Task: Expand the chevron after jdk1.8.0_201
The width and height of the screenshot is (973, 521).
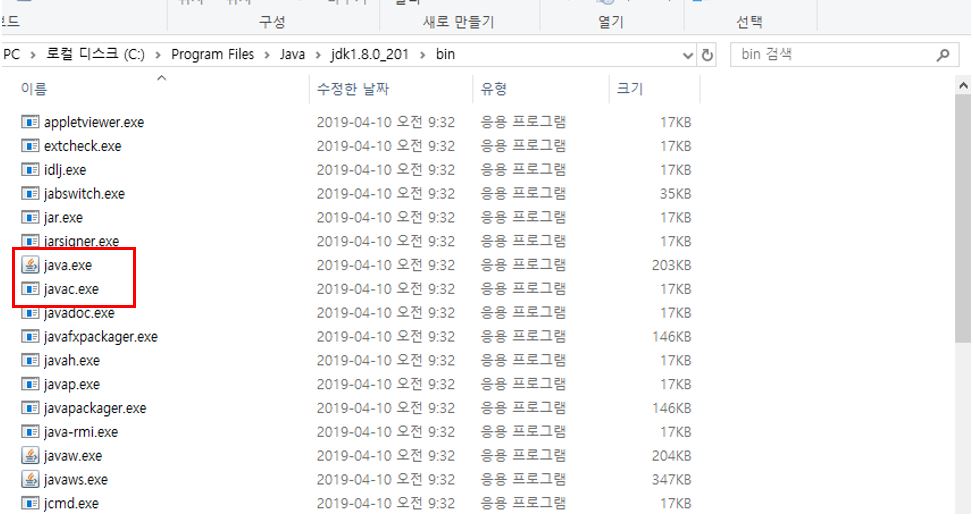Action: click(x=423, y=55)
